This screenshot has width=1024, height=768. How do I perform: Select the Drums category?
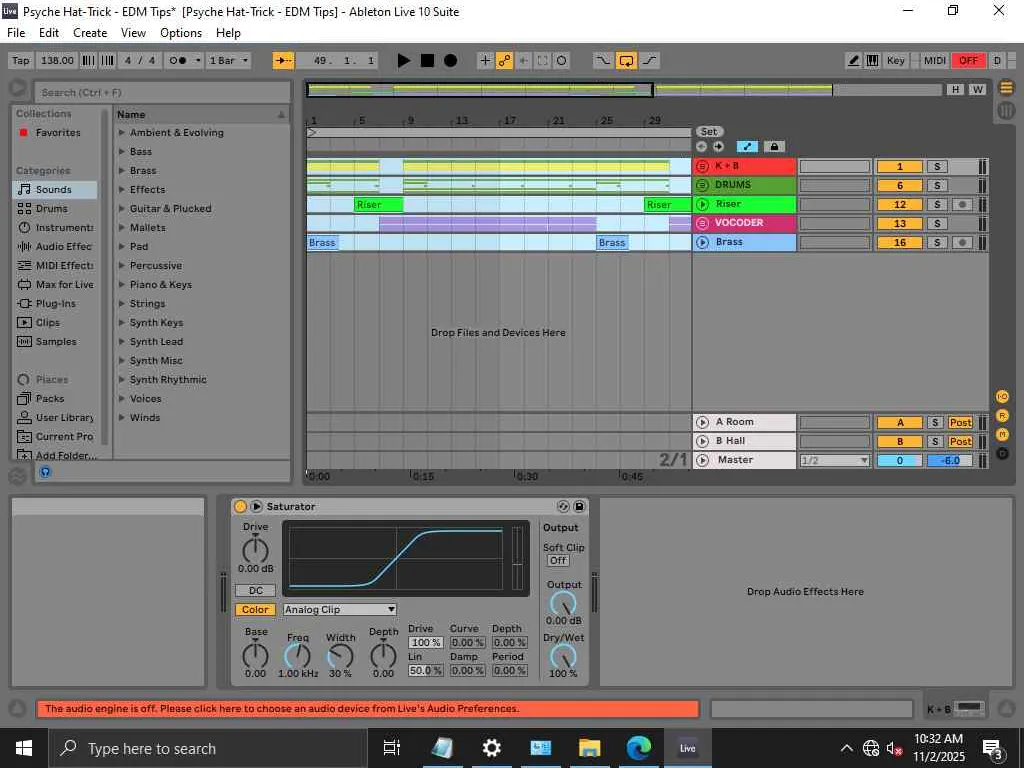coord(55,208)
